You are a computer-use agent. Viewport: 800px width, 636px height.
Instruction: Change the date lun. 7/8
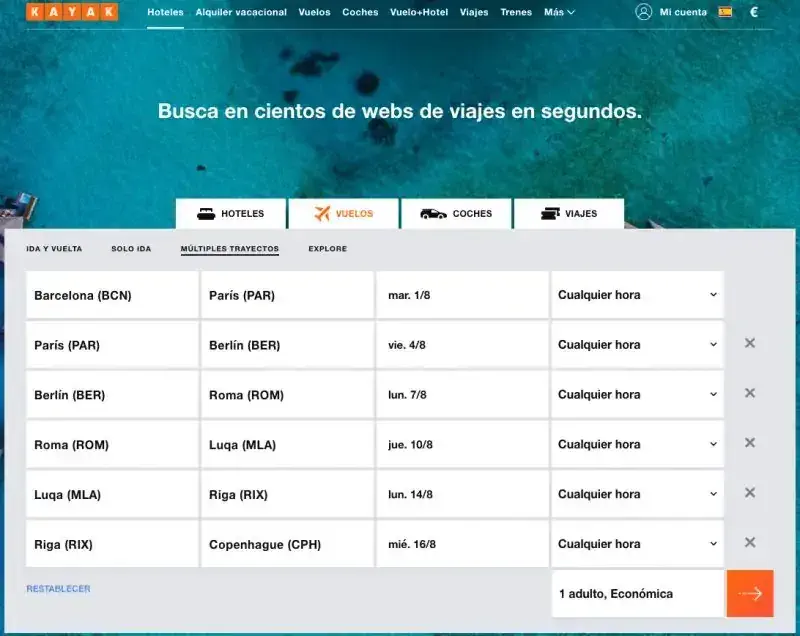pos(462,395)
